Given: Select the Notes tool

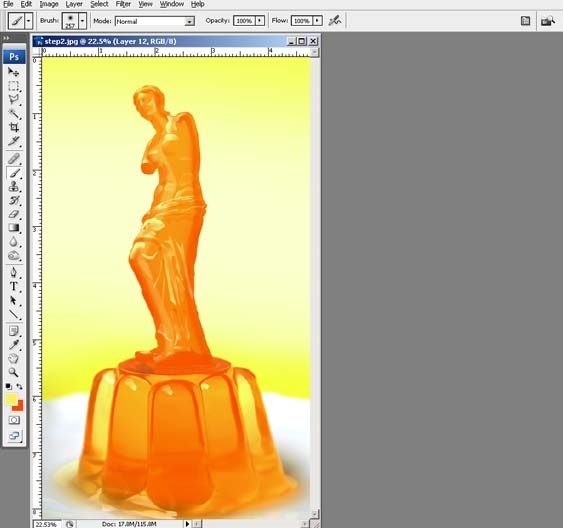Looking at the screenshot, I should point(14,331).
